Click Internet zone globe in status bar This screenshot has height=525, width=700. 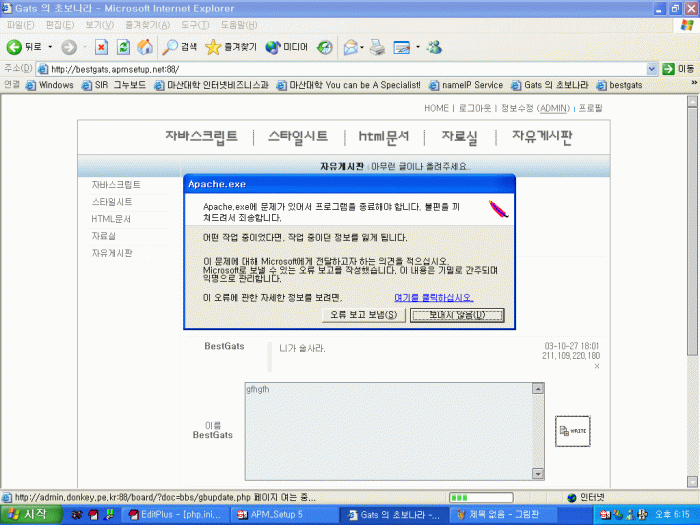[572, 497]
